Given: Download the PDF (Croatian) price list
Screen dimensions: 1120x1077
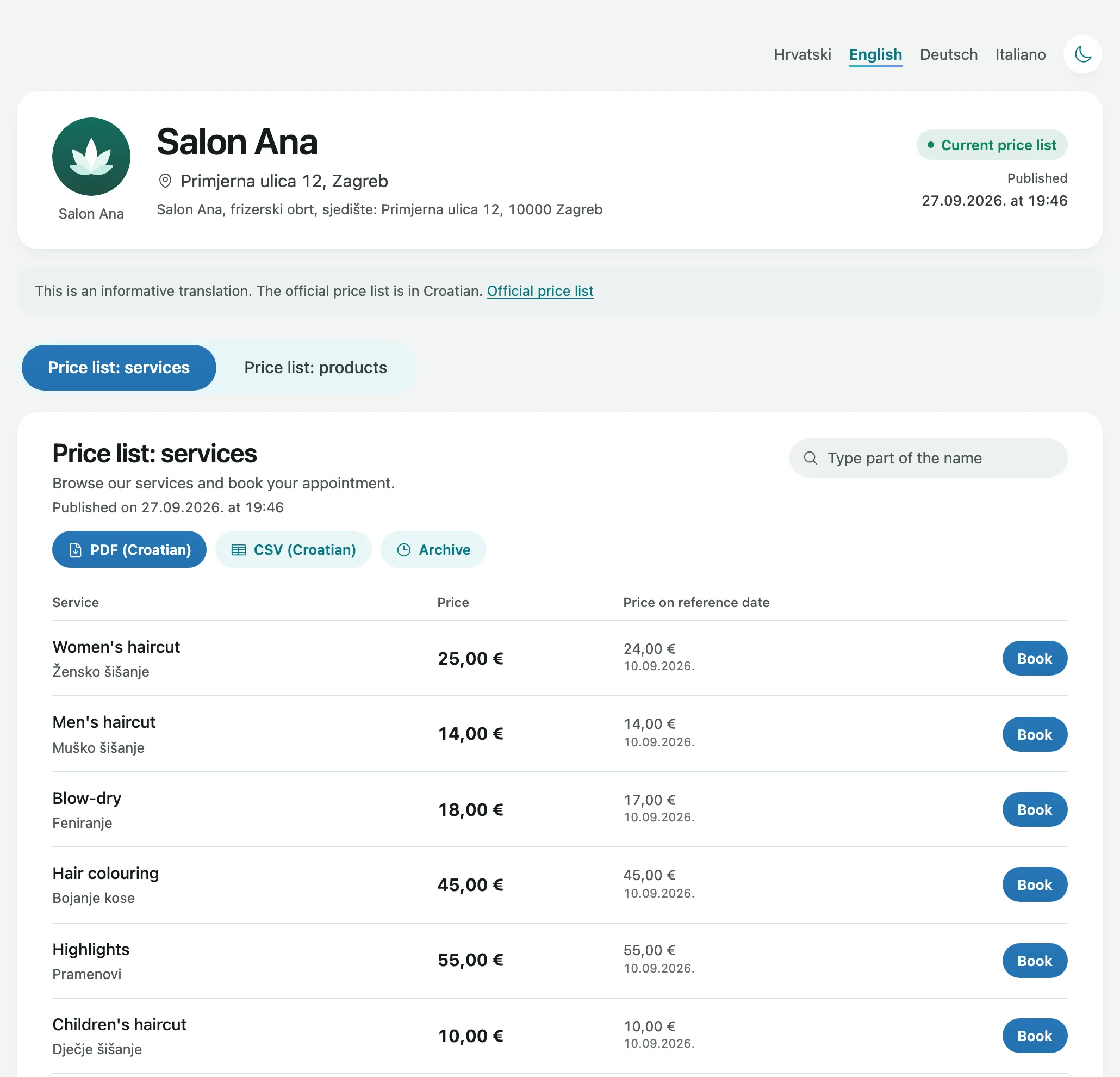Looking at the screenshot, I should (129, 549).
